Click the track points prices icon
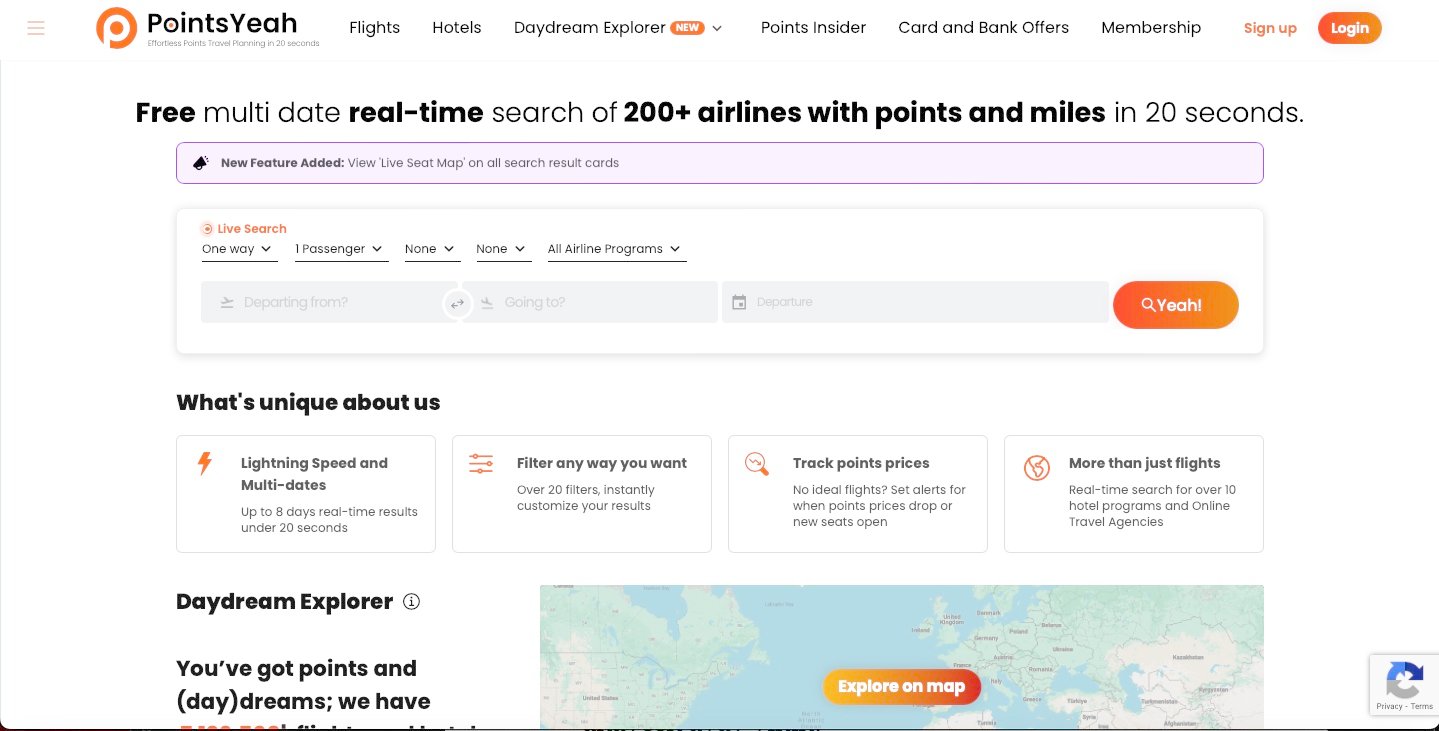This screenshot has width=1439, height=731. [757, 464]
